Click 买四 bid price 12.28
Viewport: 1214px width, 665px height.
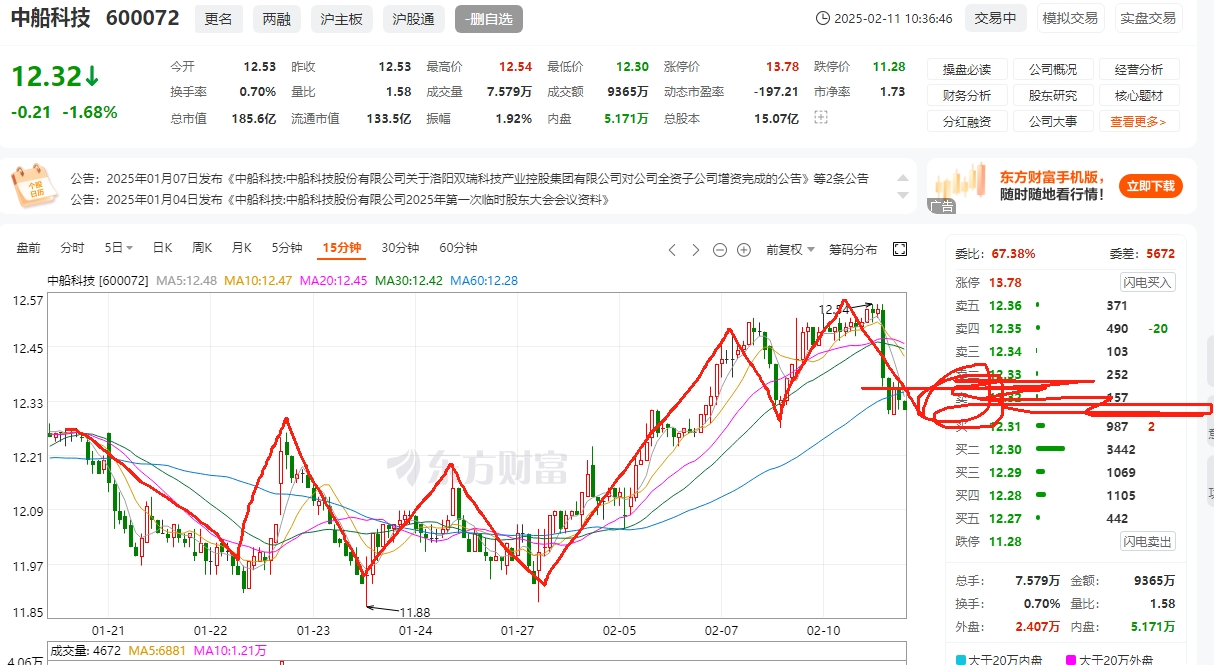1005,496
